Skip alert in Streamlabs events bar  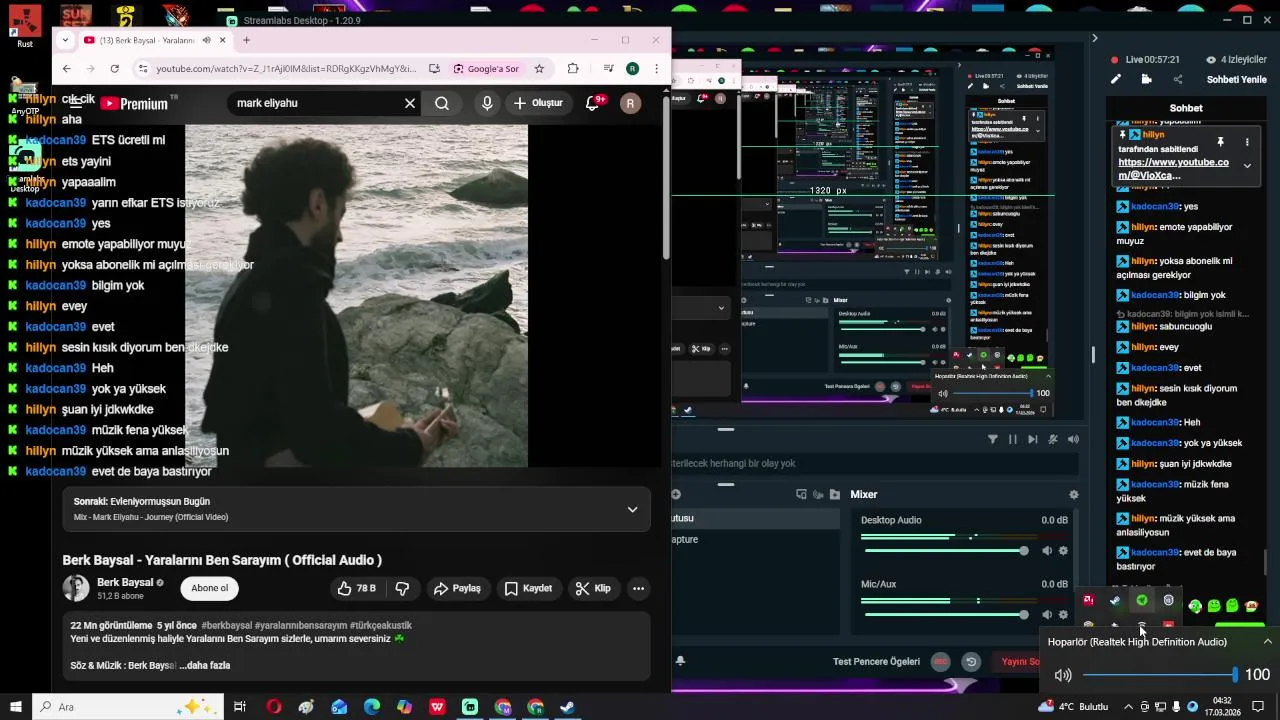pos(1033,439)
